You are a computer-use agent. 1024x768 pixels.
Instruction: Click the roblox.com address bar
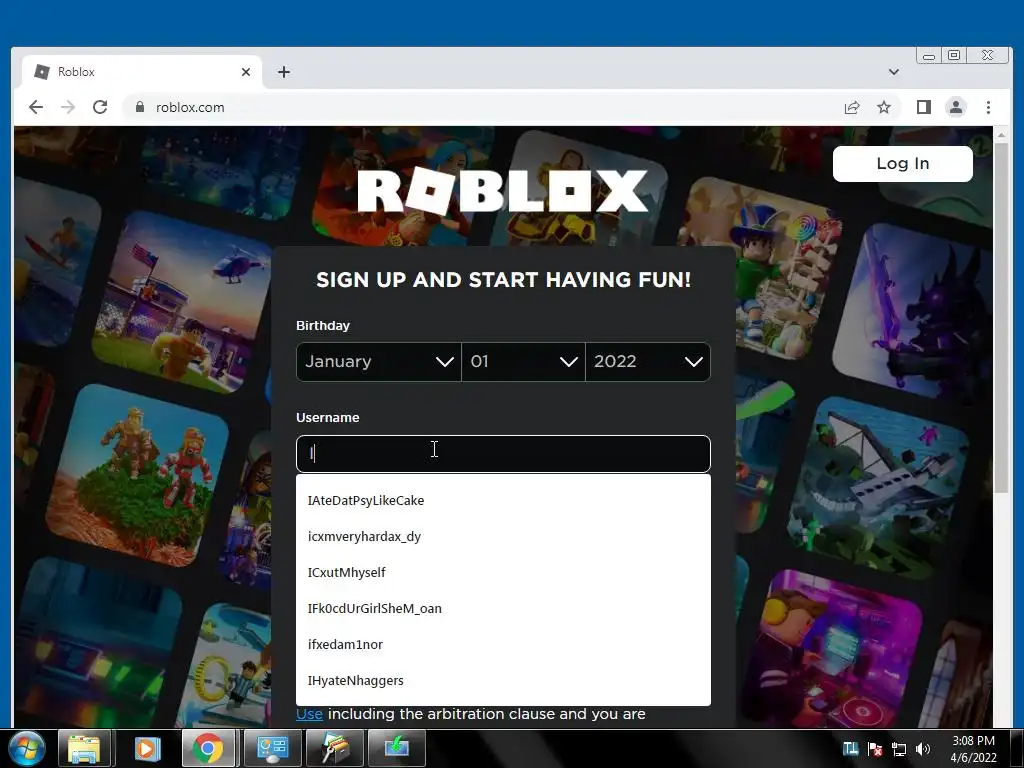[x=480, y=107]
